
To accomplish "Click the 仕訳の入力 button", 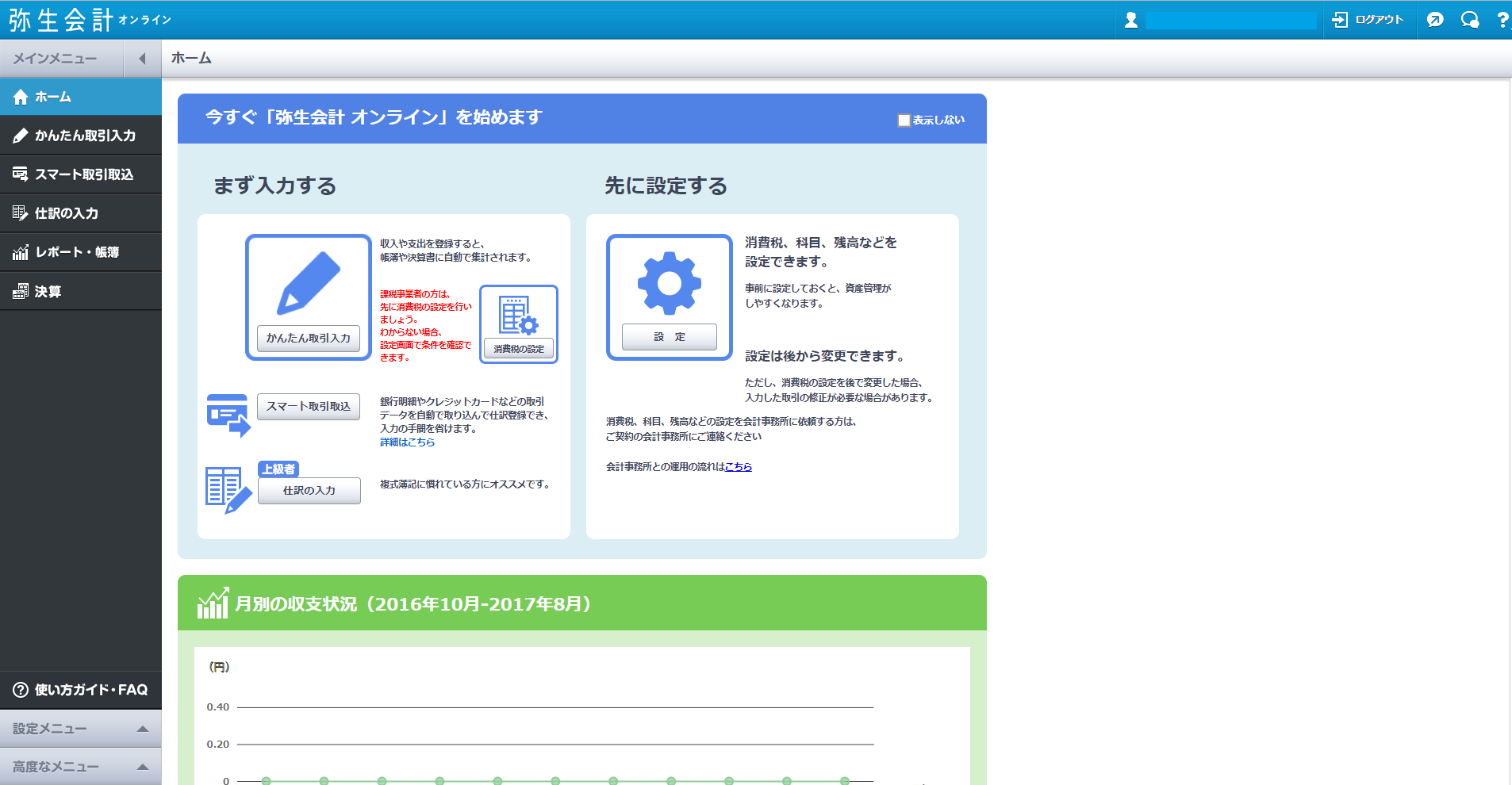I will (309, 491).
